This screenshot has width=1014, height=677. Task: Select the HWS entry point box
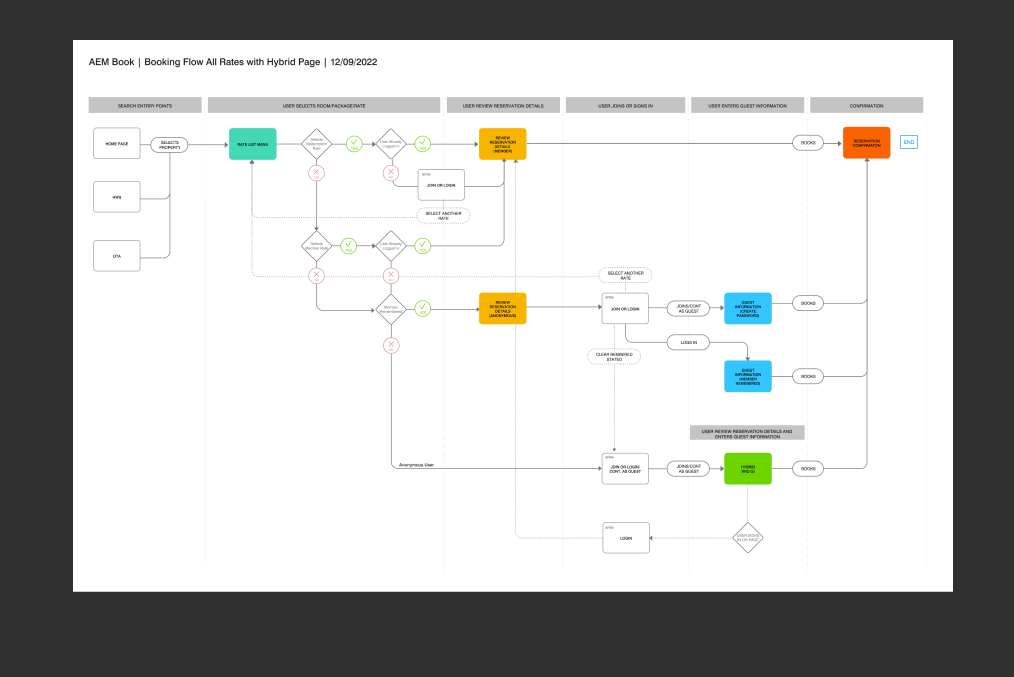(117, 198)
